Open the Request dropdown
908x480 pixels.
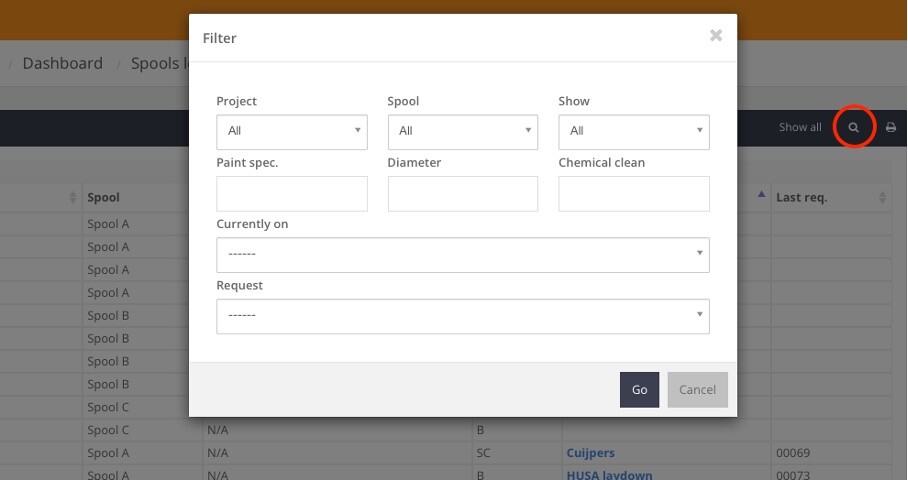462,315
